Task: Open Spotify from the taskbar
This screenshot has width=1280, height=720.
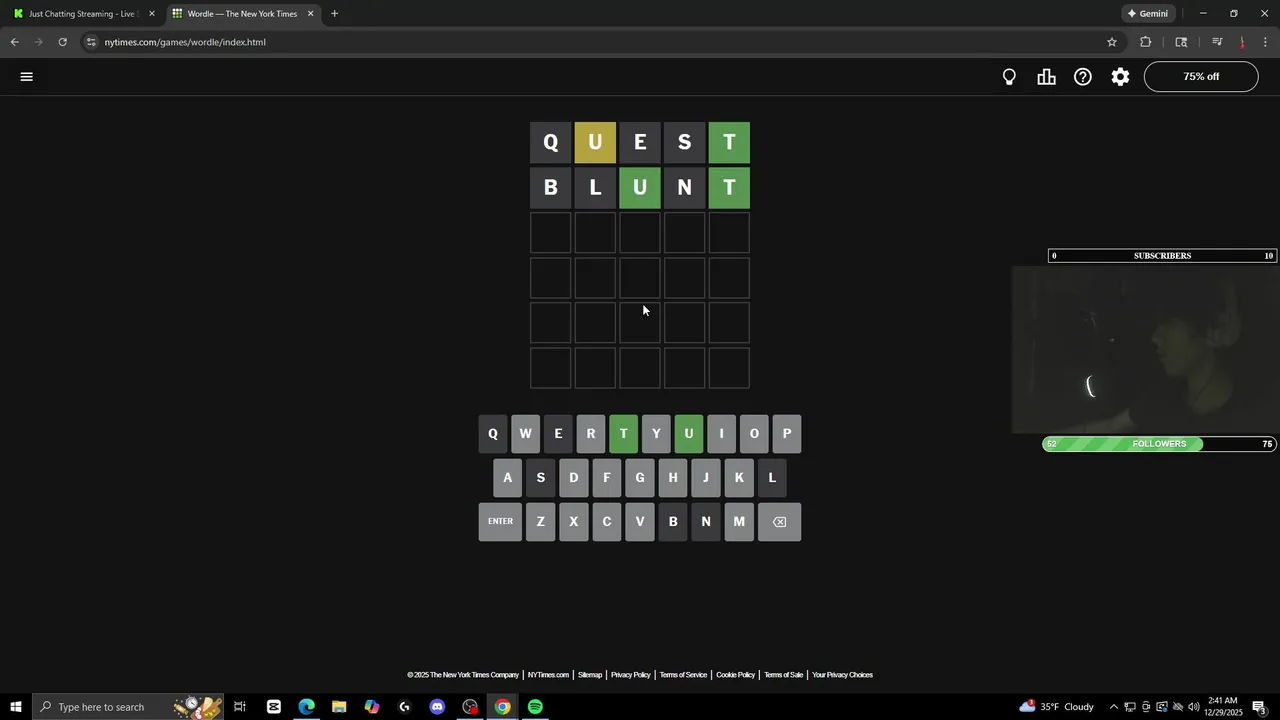Action: pos(535,707)
